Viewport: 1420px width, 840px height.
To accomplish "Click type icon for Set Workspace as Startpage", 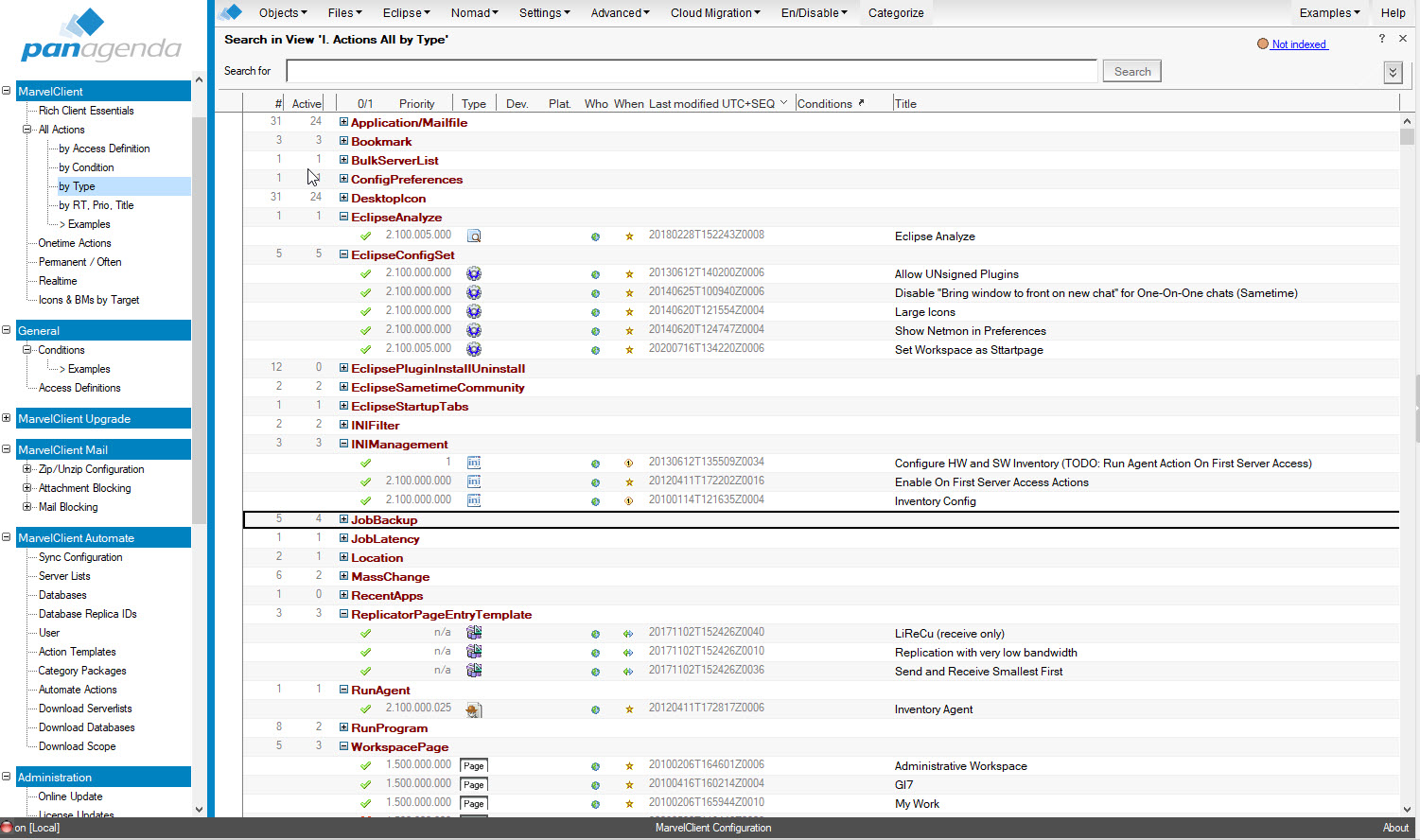I will [x=474, y=349].
